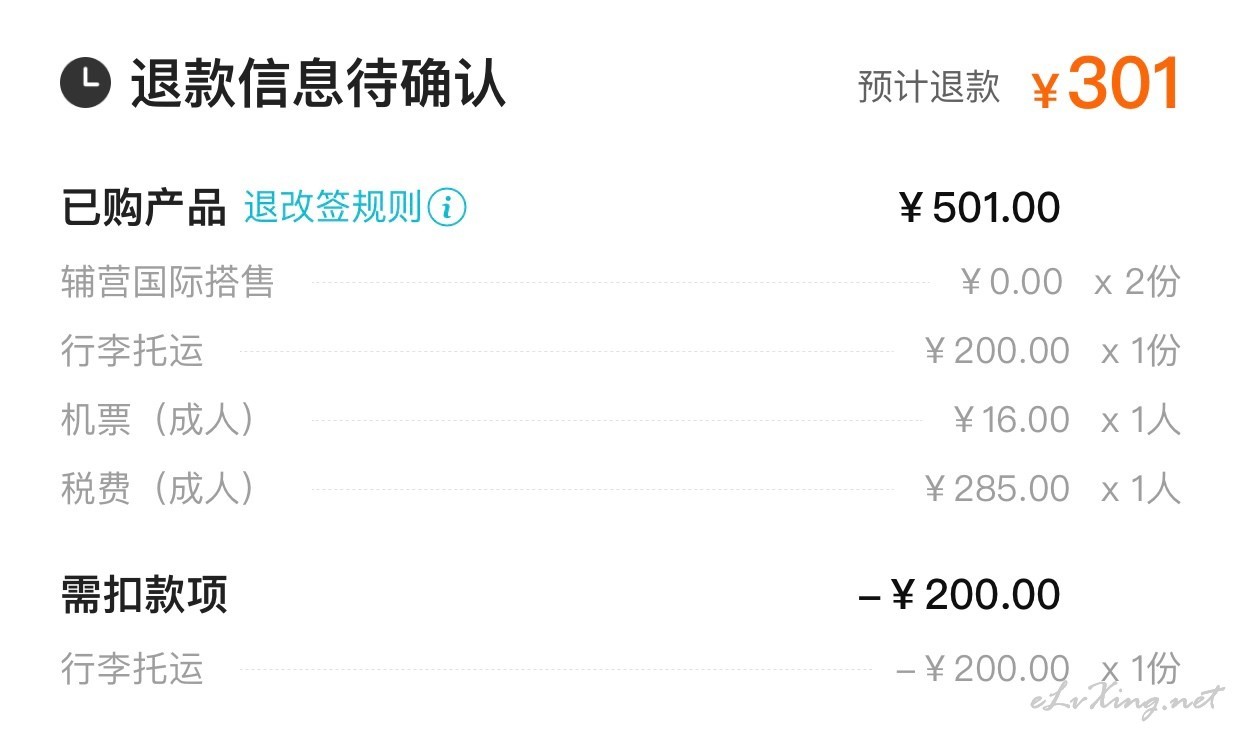This screenshot has width=1235, height=733.
Task: Click the ¥0.00 x 2份 amount
Action: pos(1069,282)
